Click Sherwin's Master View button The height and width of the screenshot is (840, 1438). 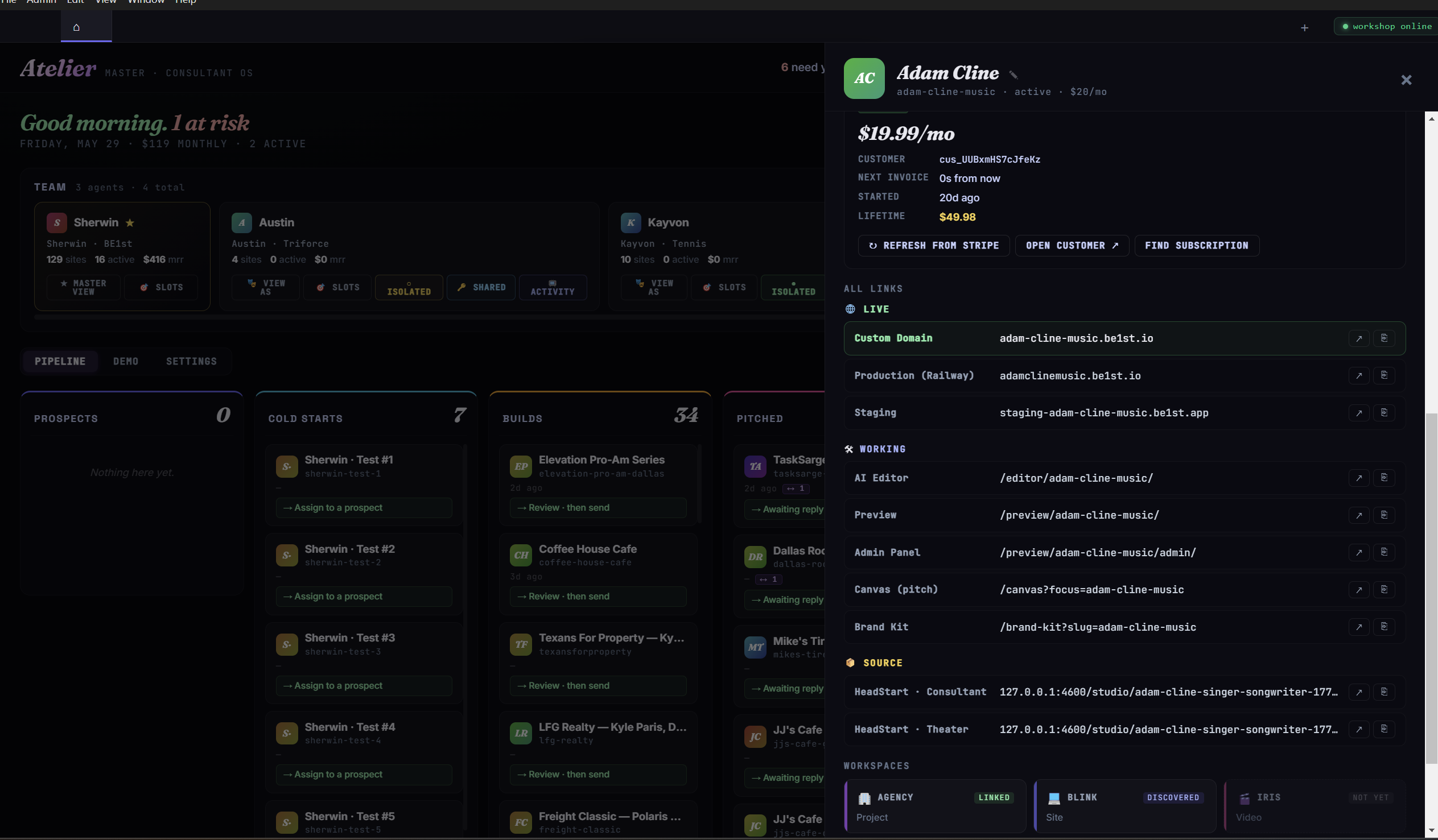pos(84,287)
